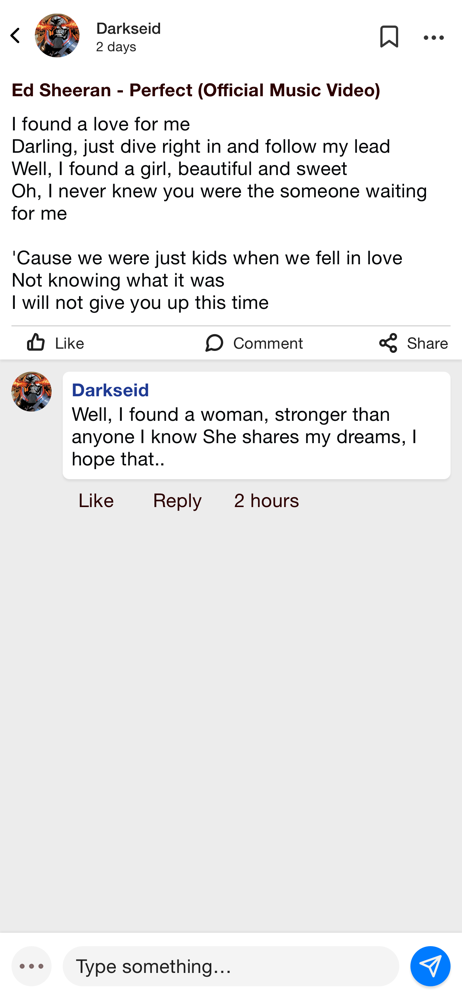Expand the truncated comment text ending "hope that.."

pyautogui.click(x=244, y=437)
